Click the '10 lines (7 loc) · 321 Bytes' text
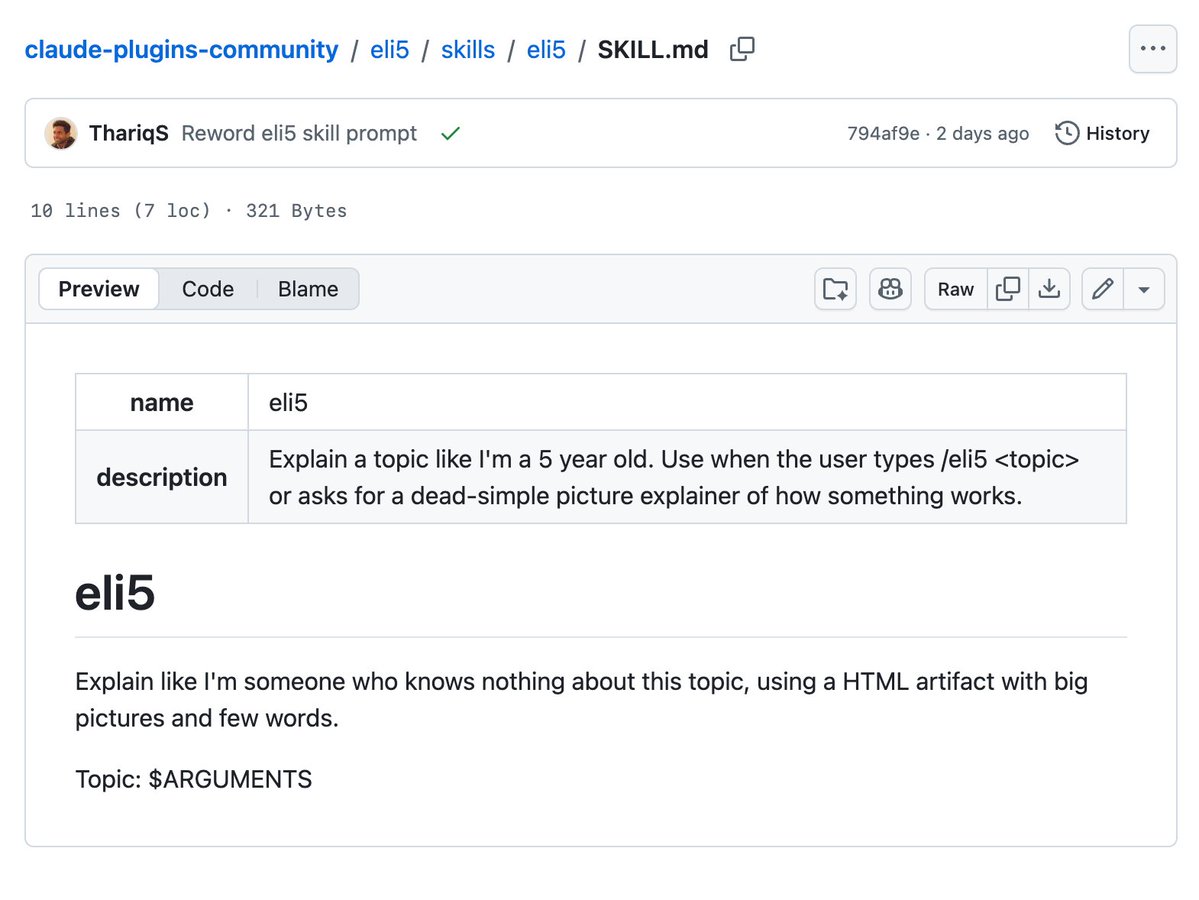Screen dimensions: 1199x900 (188, 211)
